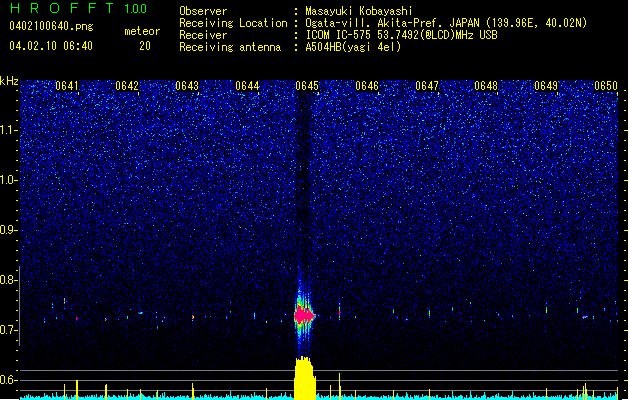Click the Receiving Location label
This screenshot has width=629, height=400.
(233, 23)
